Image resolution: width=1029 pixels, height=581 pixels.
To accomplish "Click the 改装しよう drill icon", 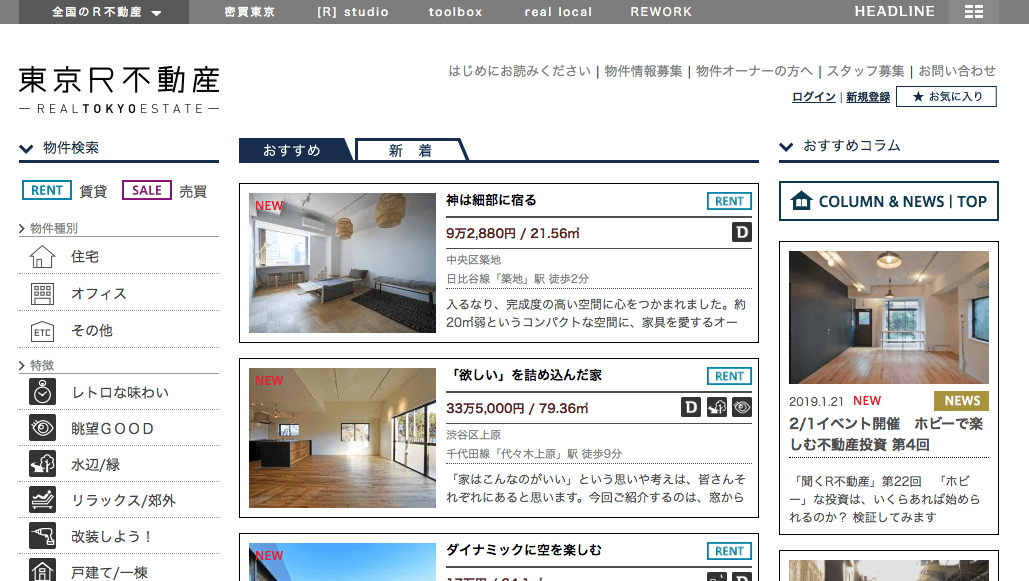I will [42, 536].
